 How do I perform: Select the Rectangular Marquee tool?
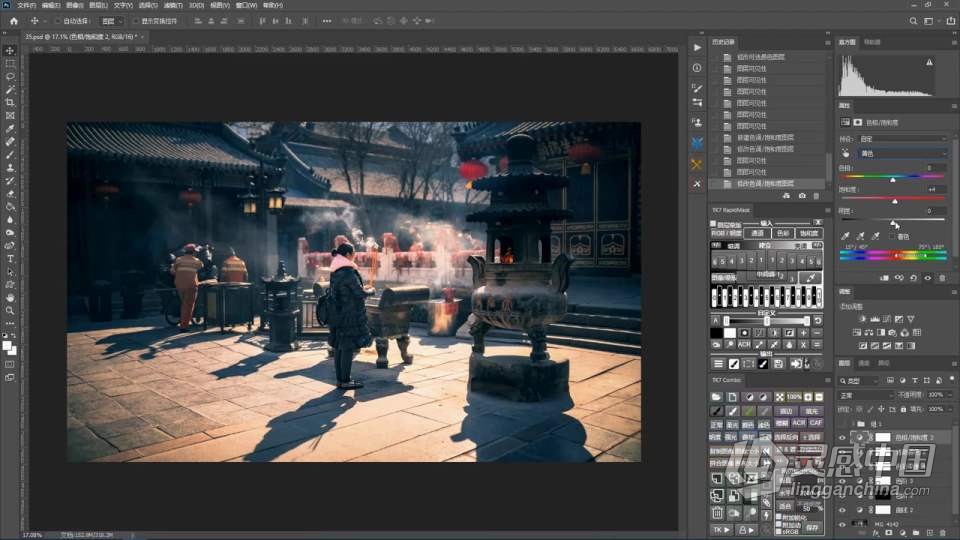(10, 64)
